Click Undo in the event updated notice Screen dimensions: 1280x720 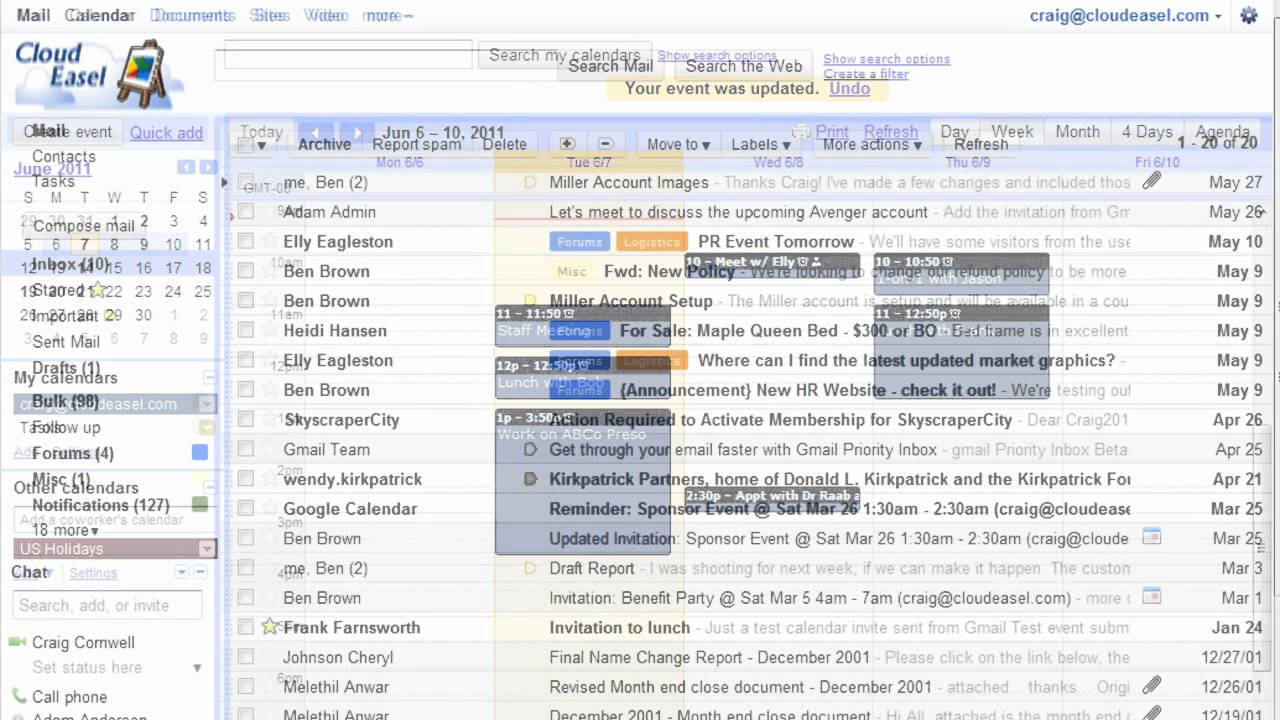(x=850, y=88)
